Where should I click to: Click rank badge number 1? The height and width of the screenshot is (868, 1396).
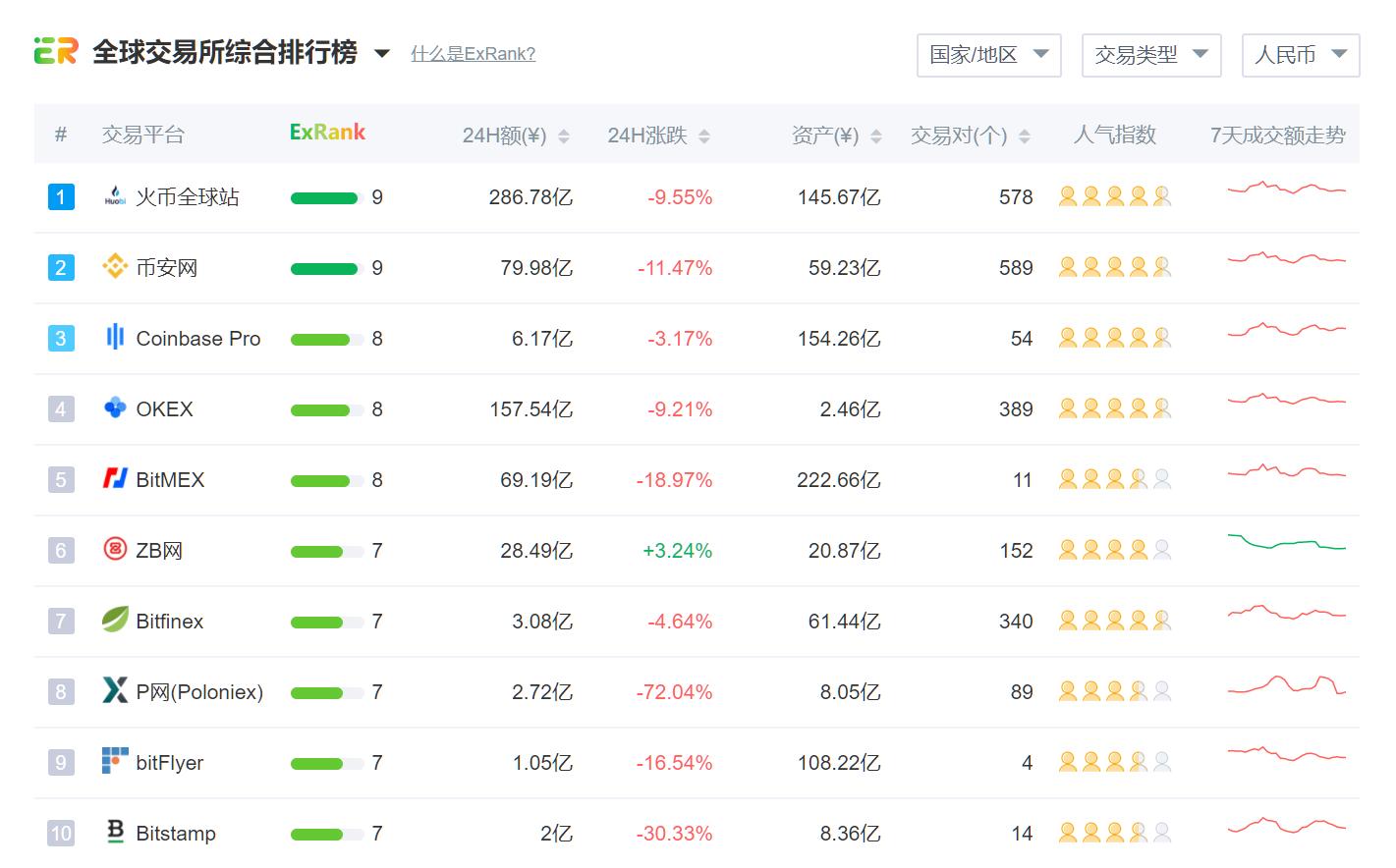tap(61, 197)
